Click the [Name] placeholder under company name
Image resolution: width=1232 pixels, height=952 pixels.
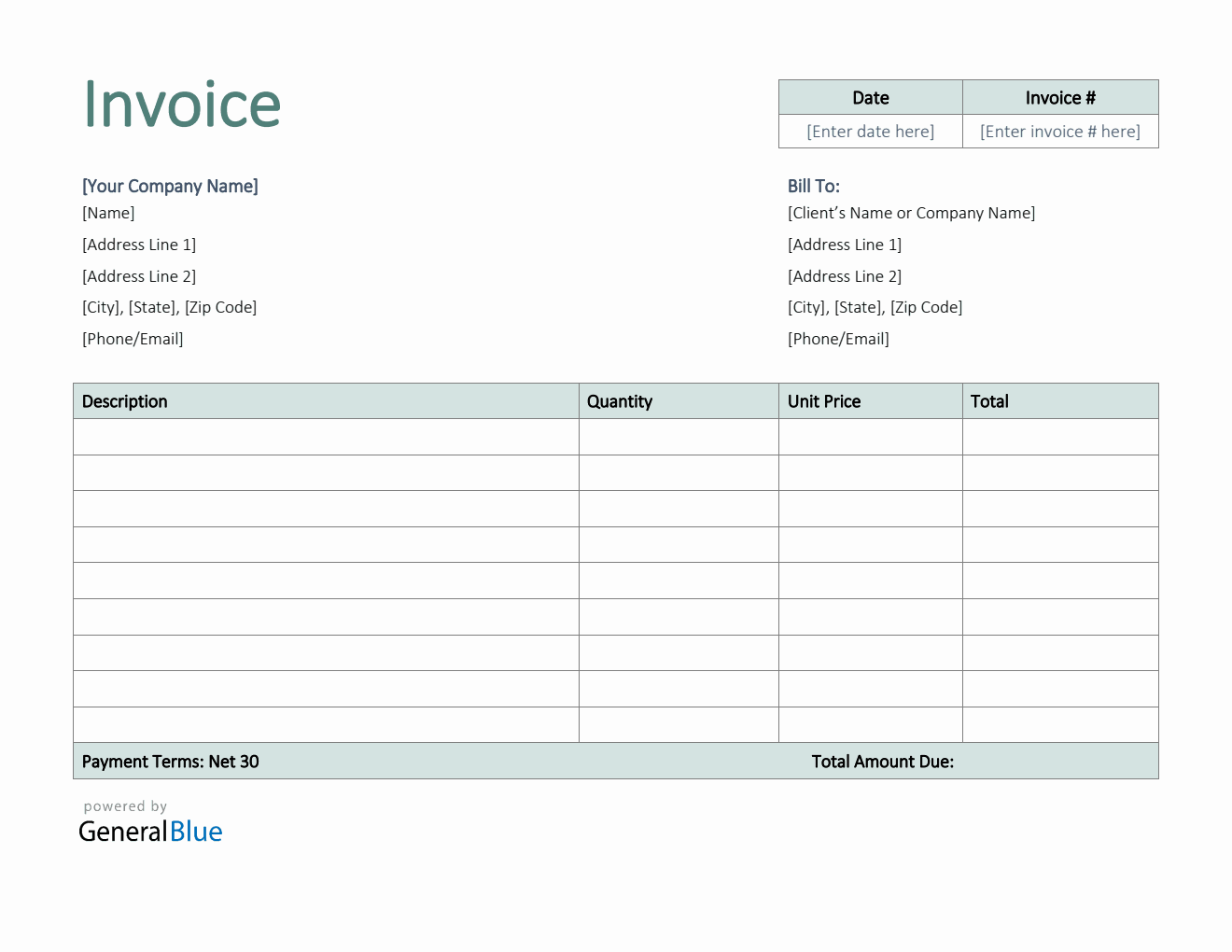point(108,213)
